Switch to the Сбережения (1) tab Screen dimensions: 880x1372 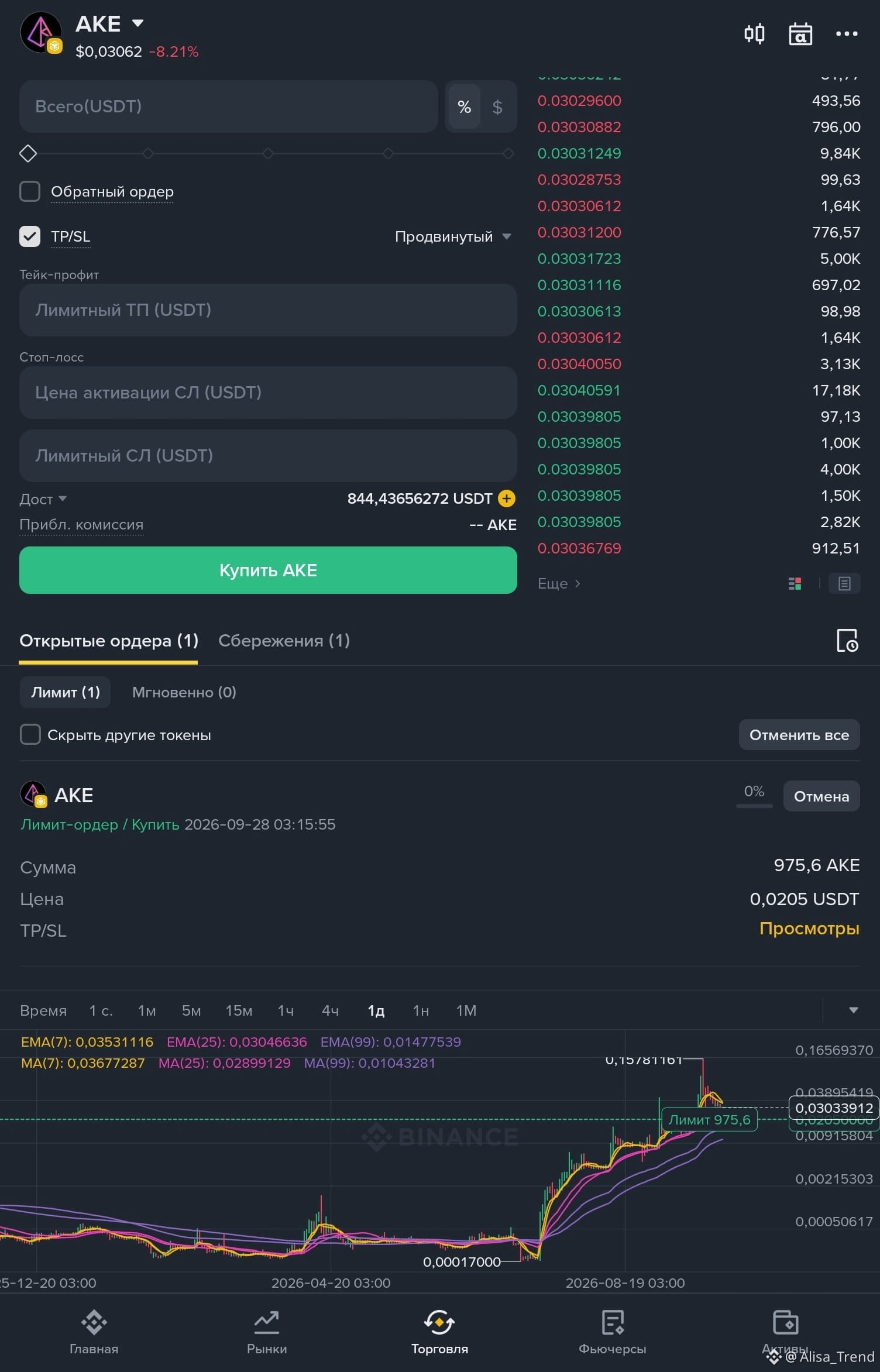point(284,640)
